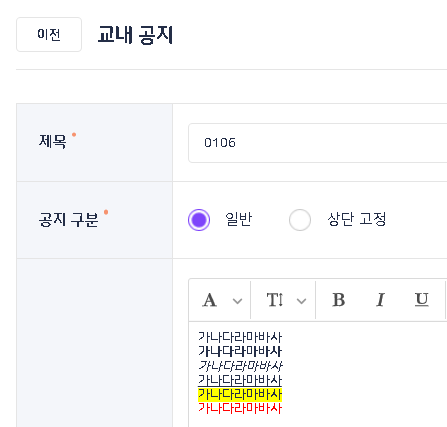Select the 일반 radio button
The height and width of the screenshot is (427, 447).
coord(199,220)
